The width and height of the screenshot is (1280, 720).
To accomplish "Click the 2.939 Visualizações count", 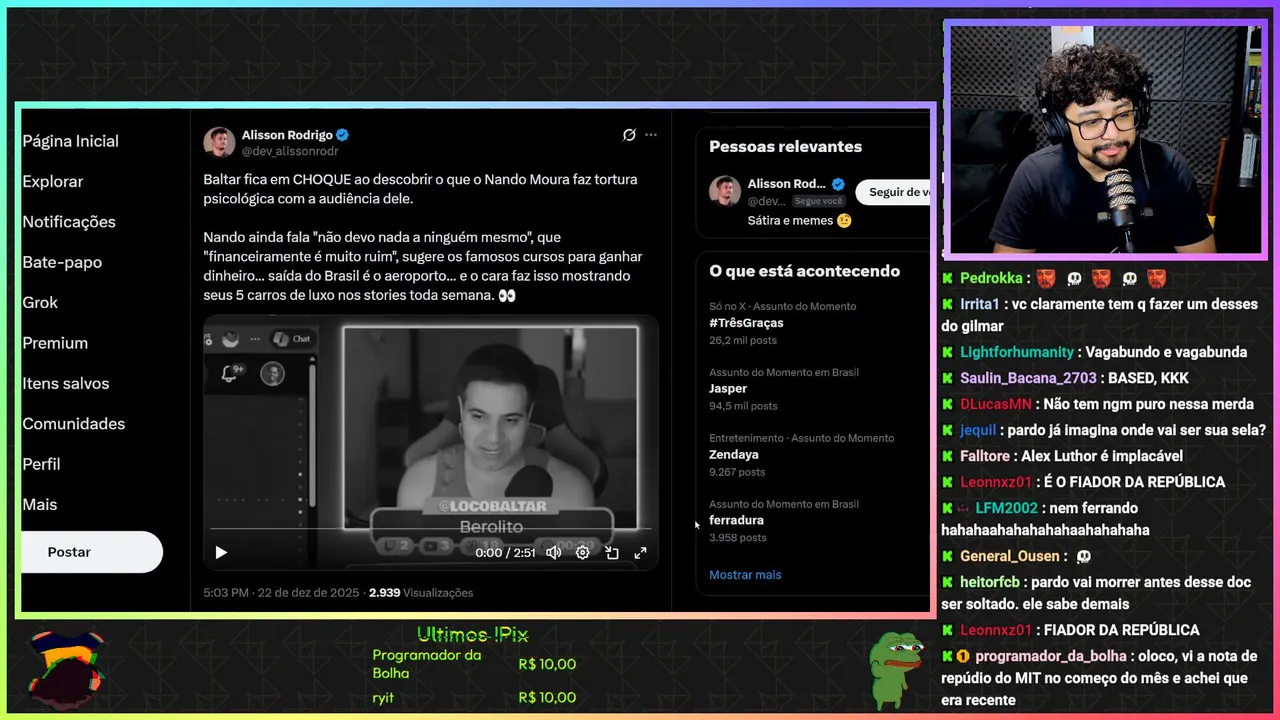I will [421, 593].
